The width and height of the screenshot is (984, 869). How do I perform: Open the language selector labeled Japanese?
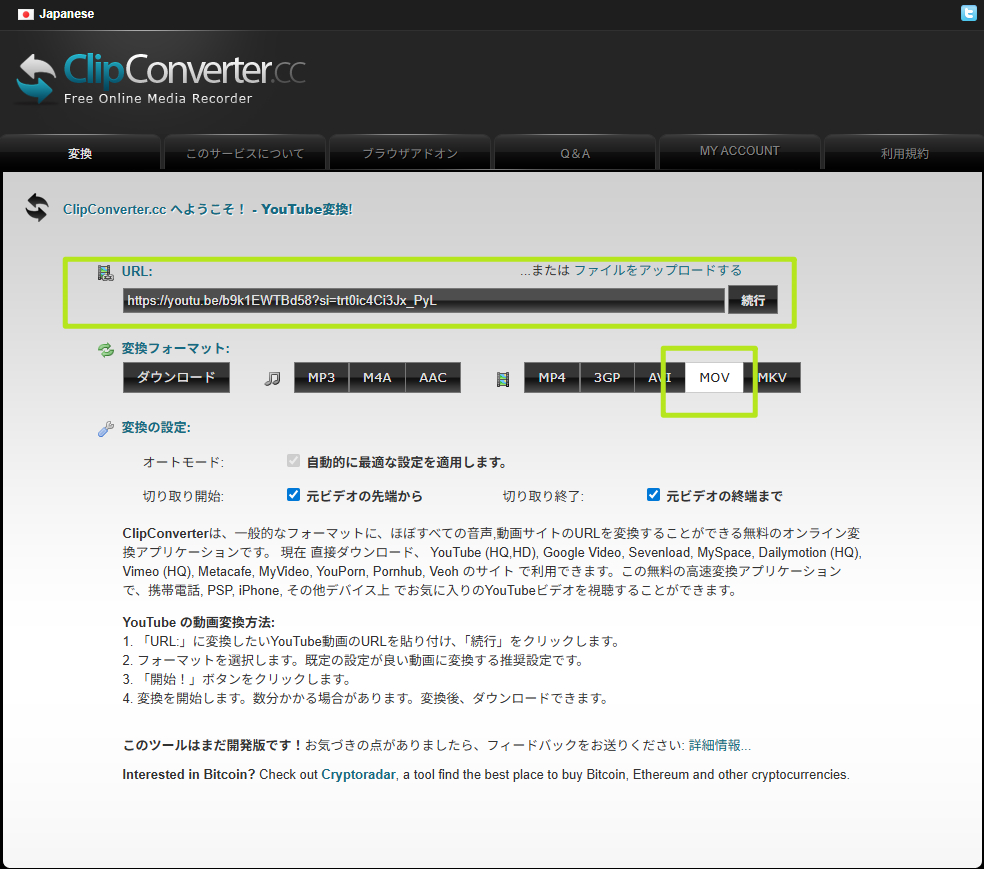coord(65,14)
